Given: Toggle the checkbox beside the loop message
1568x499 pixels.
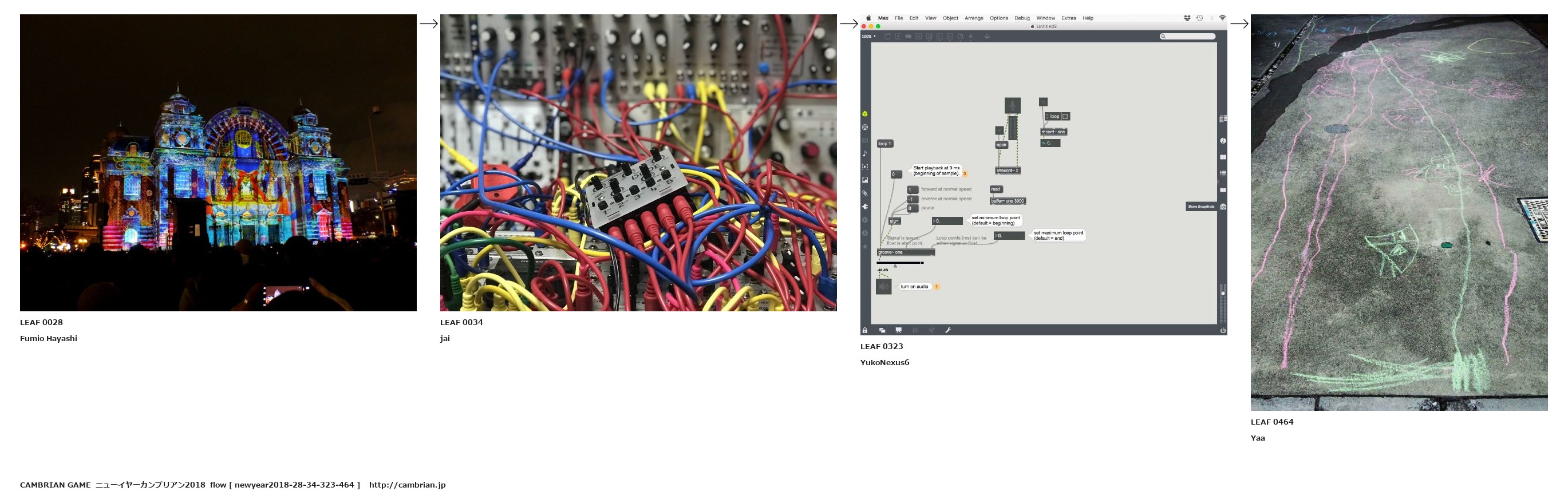Looking at the screenshot, I should pos(1065,116).
